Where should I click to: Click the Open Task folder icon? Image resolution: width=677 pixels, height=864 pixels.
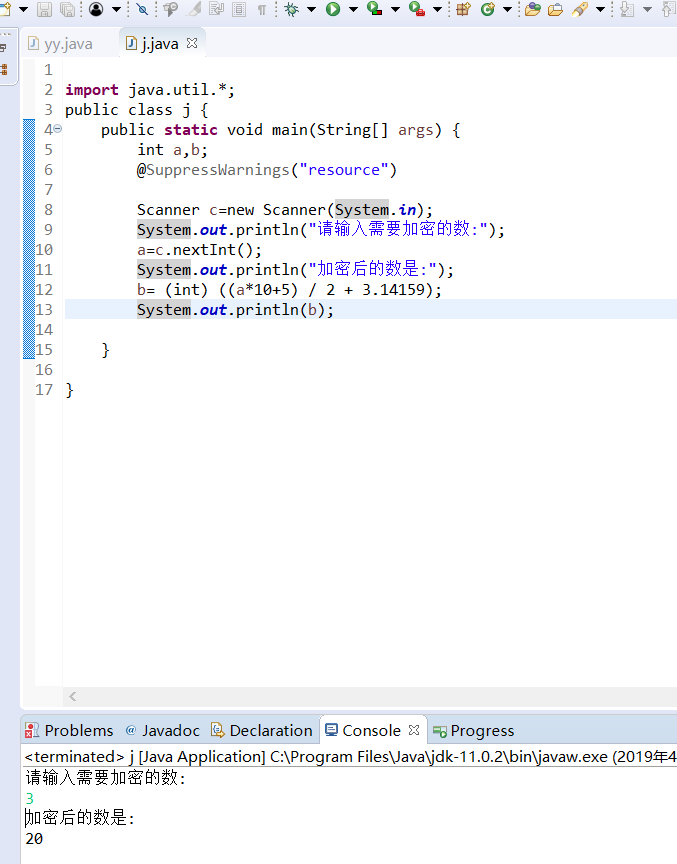click(555, 9)
